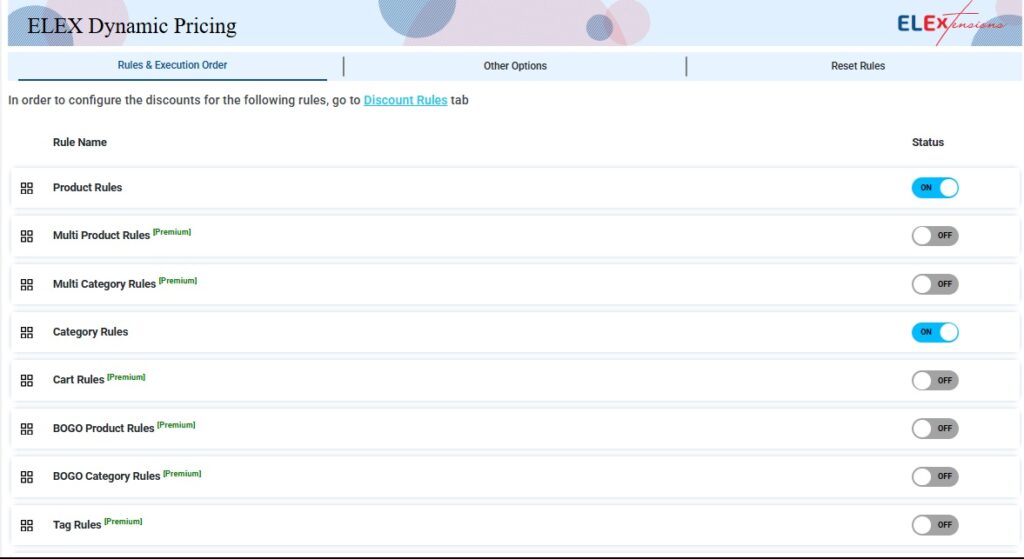Image resolution: width=1024 pixels, height=559 pixels.
Task: Click the Multi Category Rules row label
Action: pyautogui.click(x=104, y=284)
